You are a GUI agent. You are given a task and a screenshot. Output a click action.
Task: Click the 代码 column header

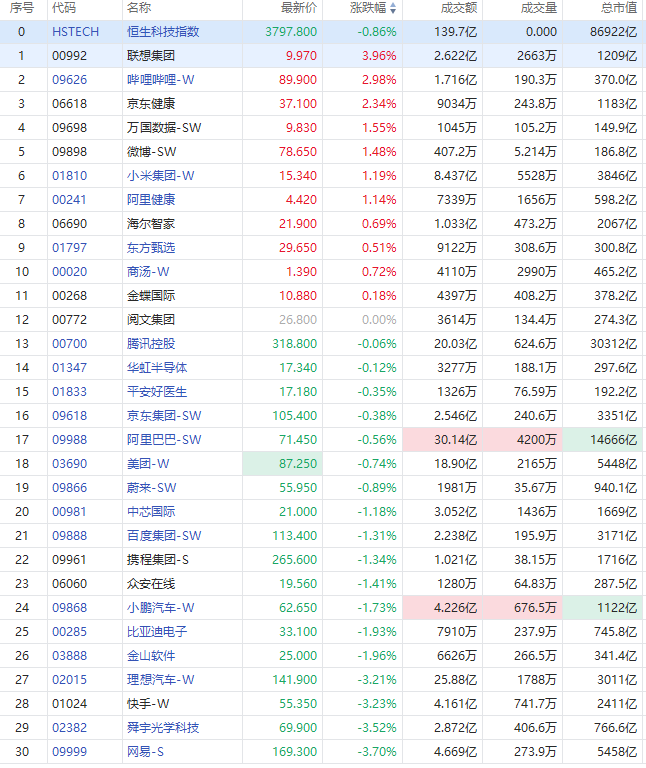64,8
